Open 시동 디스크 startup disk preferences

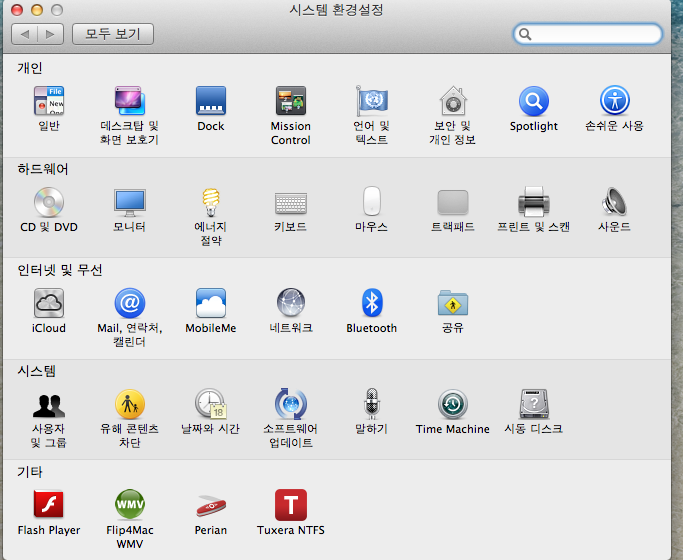point(534,404)
